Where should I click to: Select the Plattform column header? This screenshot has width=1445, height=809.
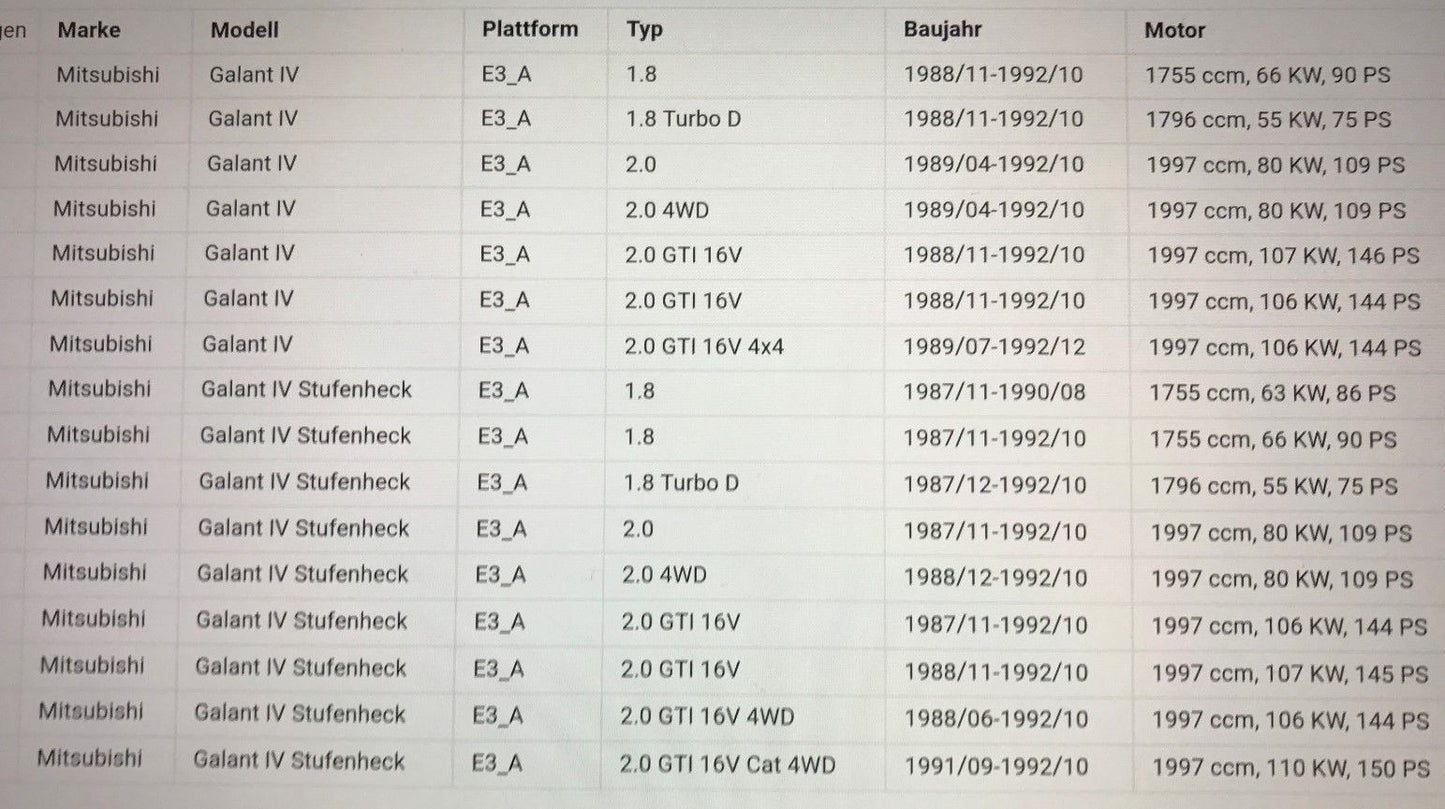(x=530, y=29)
